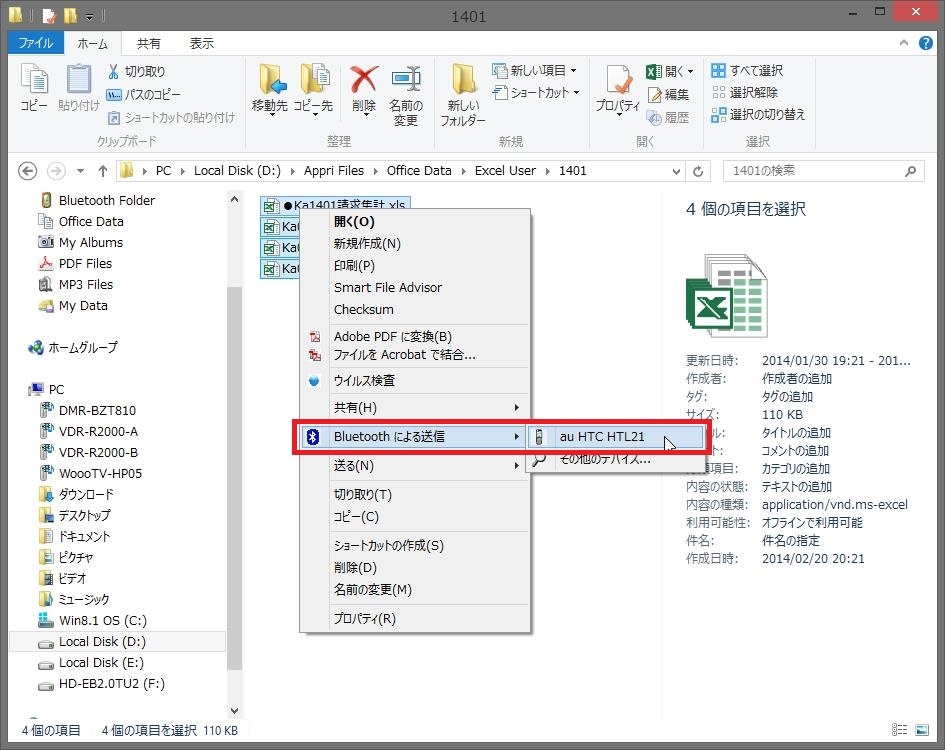Select Bluetooth Folder in navigation pane

point(106,200)
